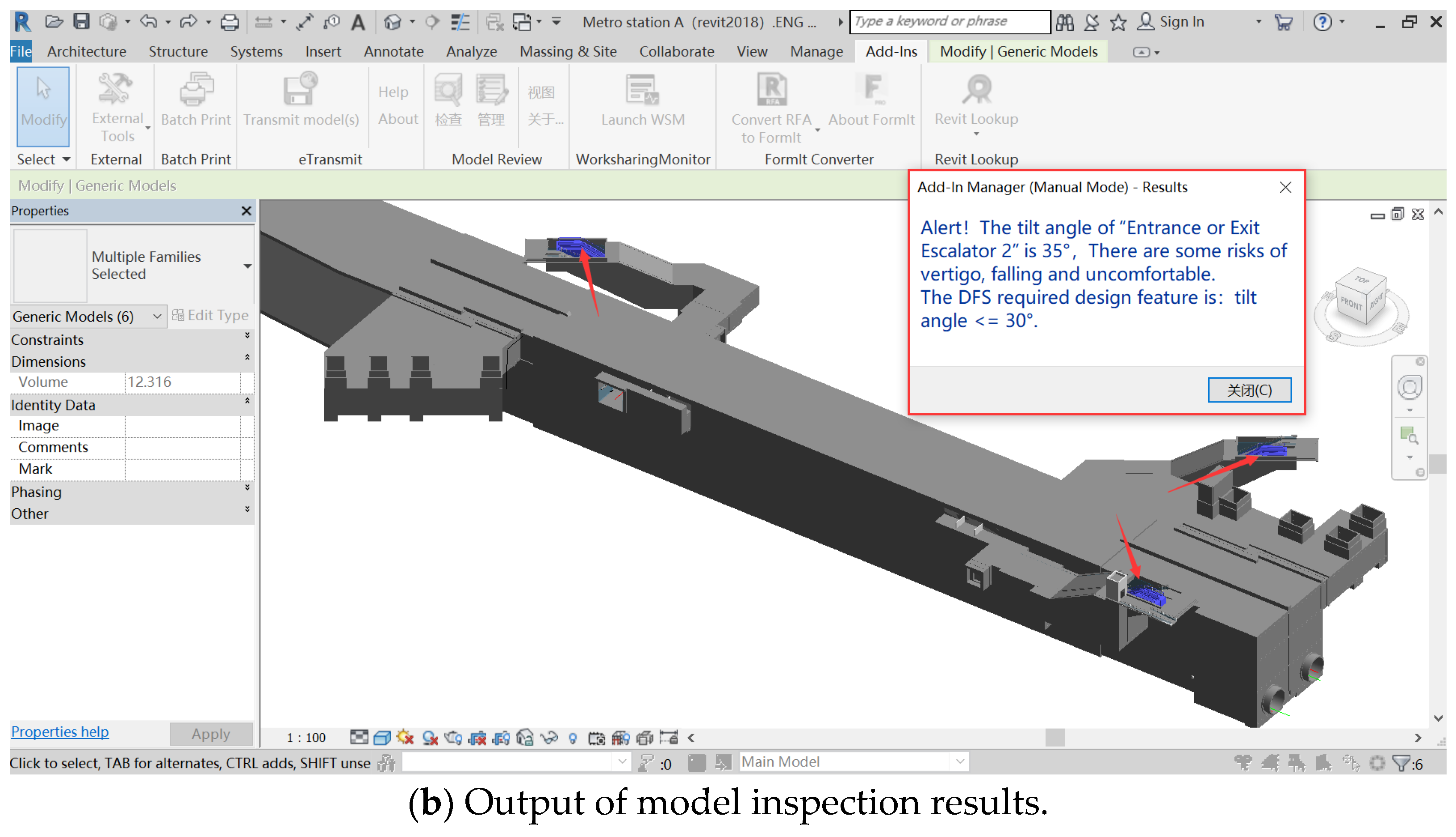Toggle the Sun Path off icon
The height and width of the screenshot is (837, 1456).
(405, 737)
